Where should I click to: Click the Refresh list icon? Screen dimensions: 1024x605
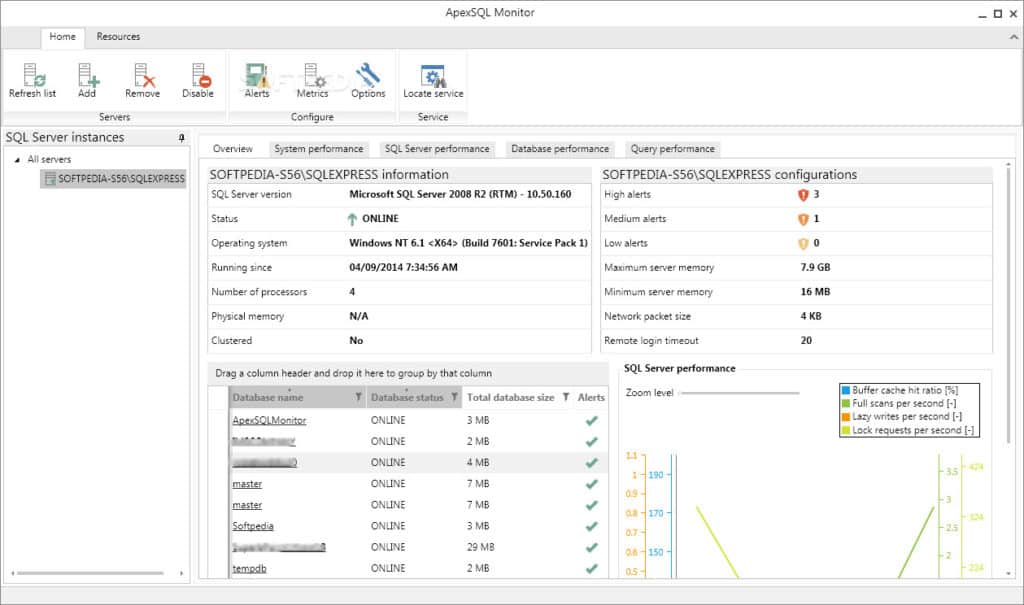tap(32, 76)
